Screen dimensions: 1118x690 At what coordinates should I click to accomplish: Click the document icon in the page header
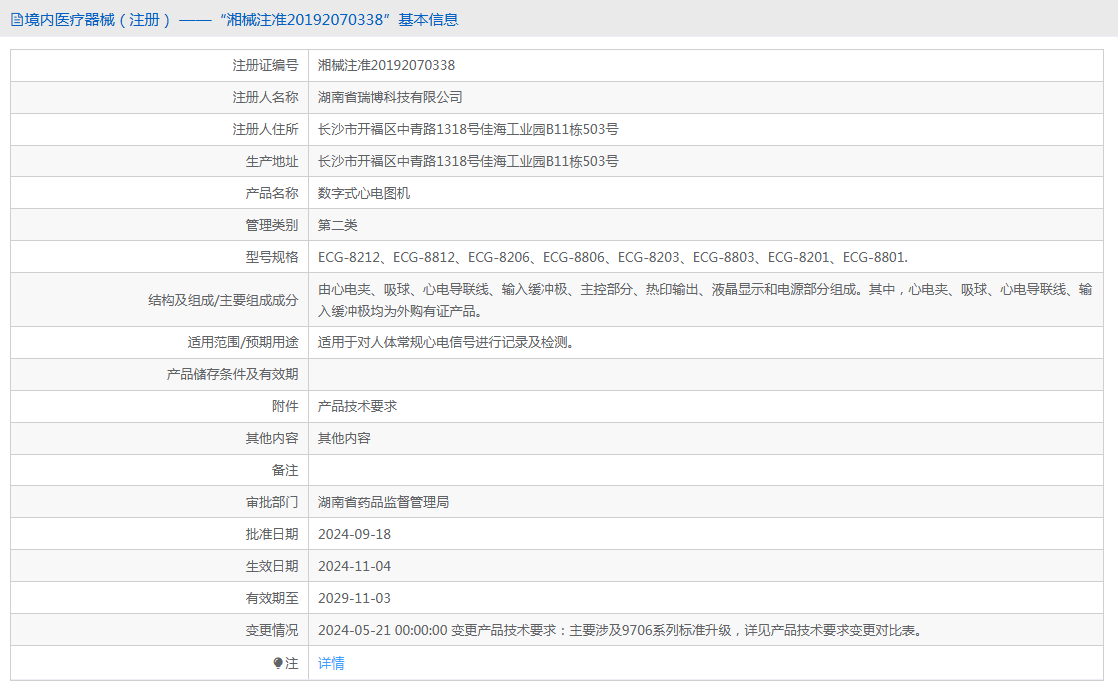(16, 20)
